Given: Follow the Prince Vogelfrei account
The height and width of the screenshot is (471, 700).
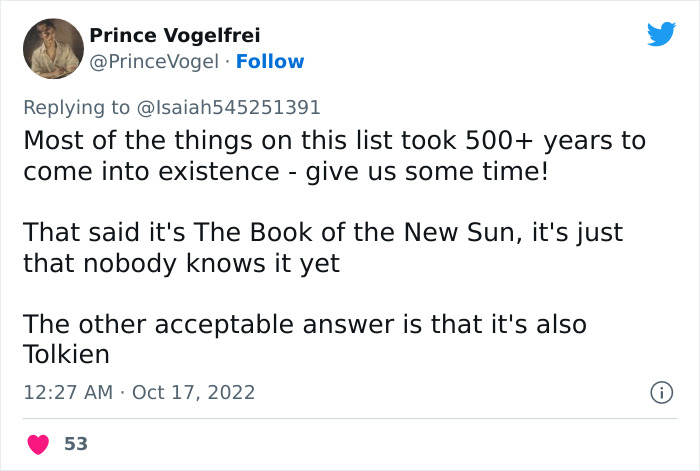Looking at the screenshot, I should pos(270,62).
